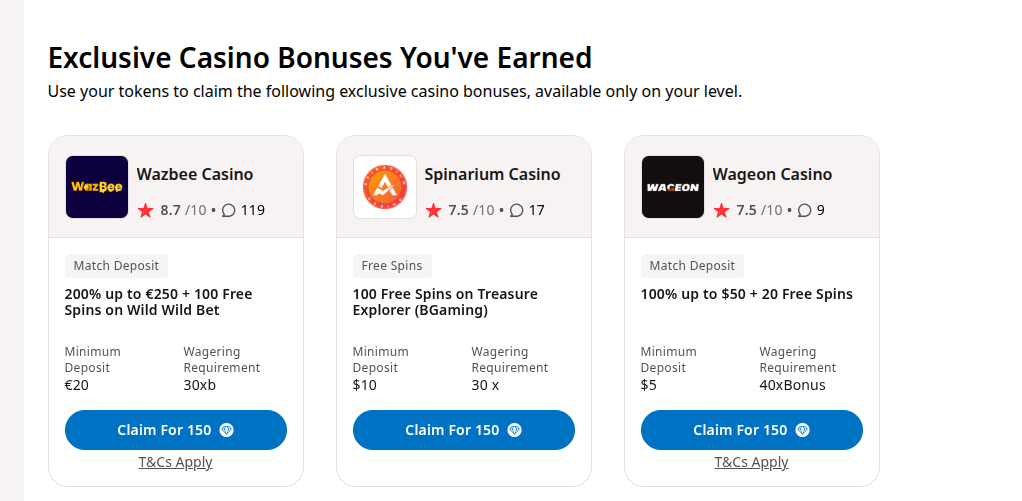Select the Match Deposit tag on Wageon
1022x501 pixels.
point(692,266)
